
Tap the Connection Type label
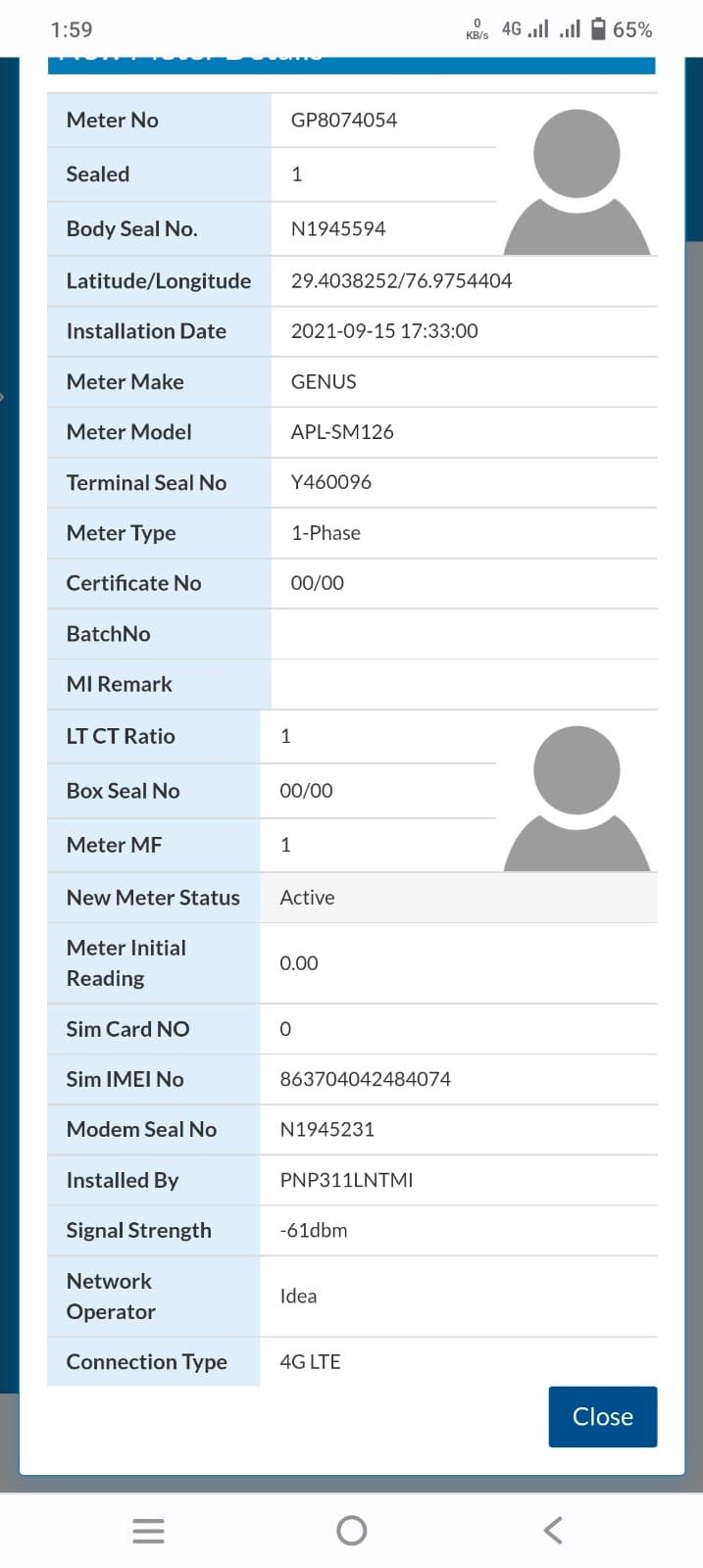tap(146, 1361)
